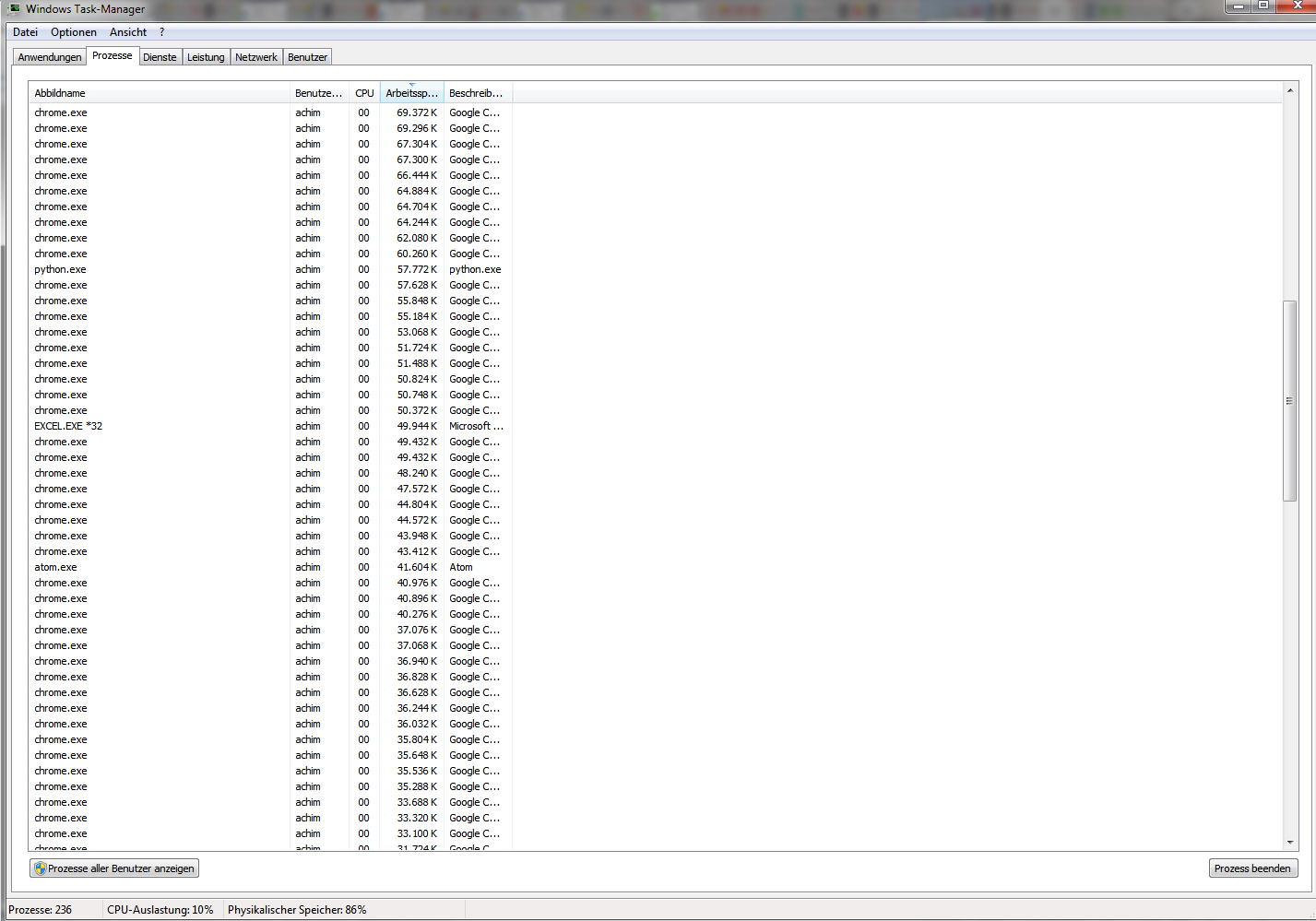Select chrome.exe row with 53.068 K

(270, 332)
